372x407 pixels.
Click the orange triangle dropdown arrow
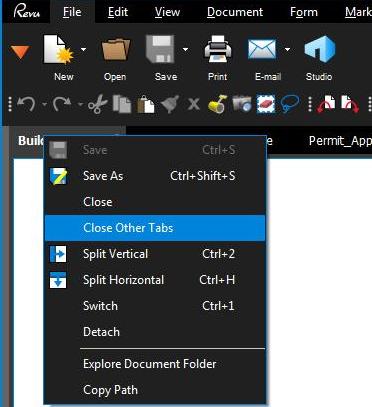click(21, 52)
